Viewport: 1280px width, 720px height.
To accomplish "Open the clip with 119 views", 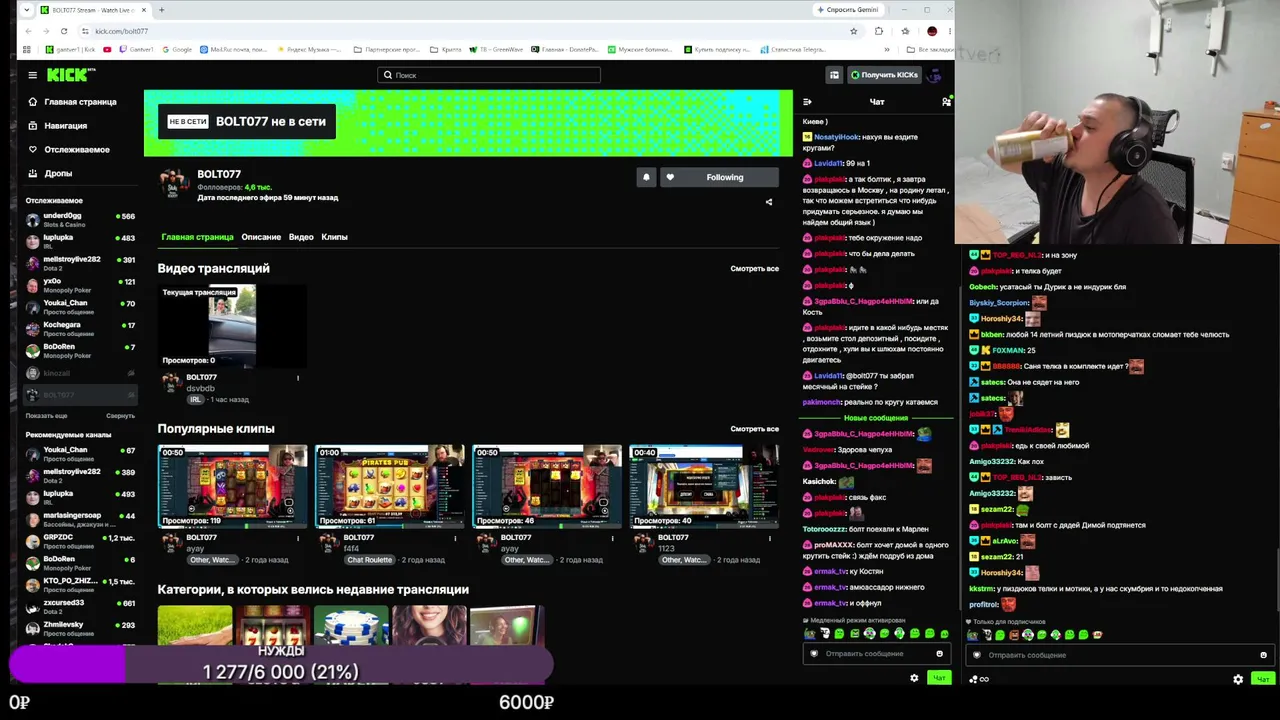I will pyautogui.click(x=232, y=487).
